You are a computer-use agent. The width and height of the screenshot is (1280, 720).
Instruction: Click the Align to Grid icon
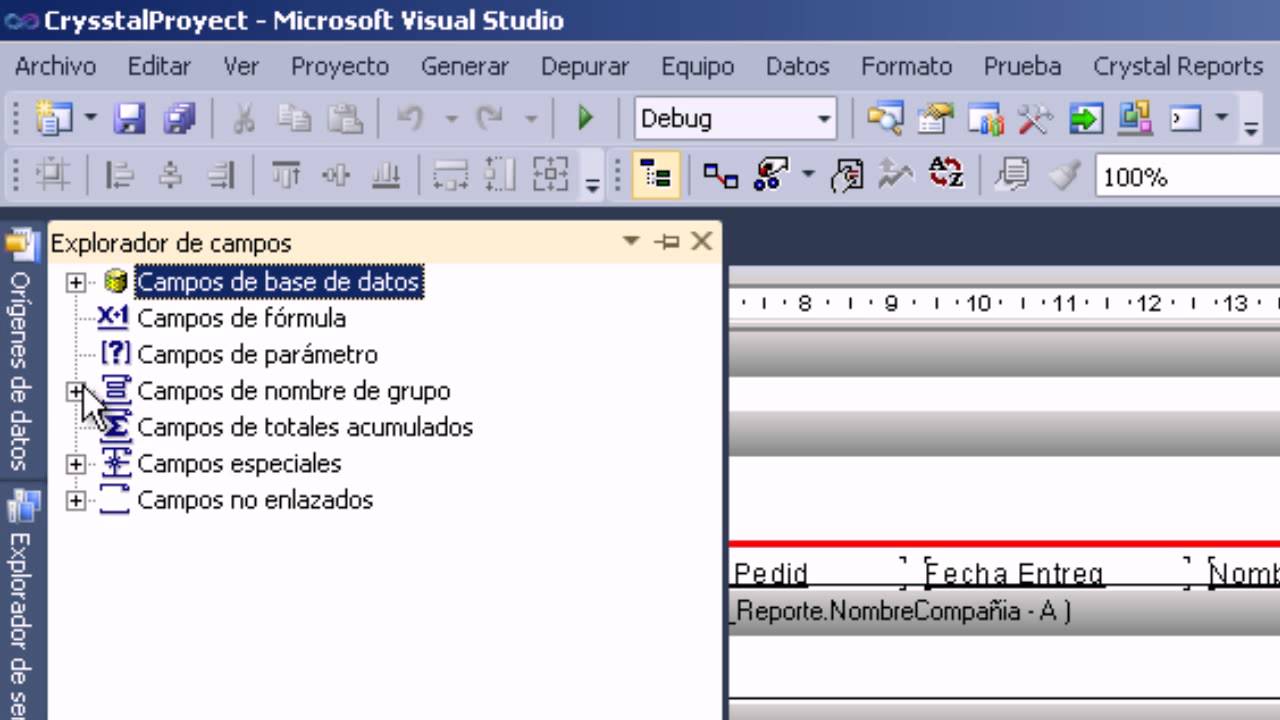(53, 176)
